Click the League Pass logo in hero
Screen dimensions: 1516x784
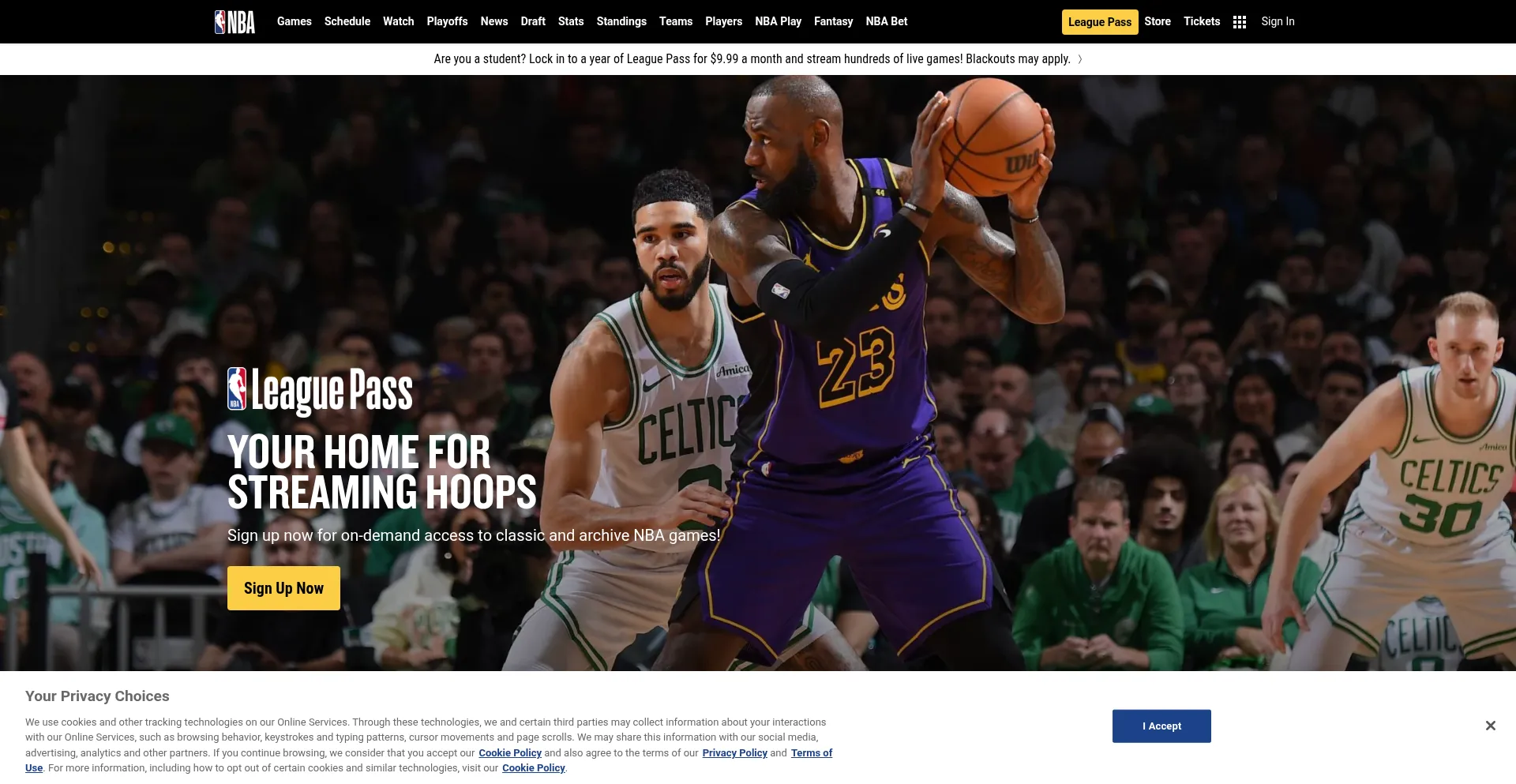pyautogui.click(x=320, y=391)
